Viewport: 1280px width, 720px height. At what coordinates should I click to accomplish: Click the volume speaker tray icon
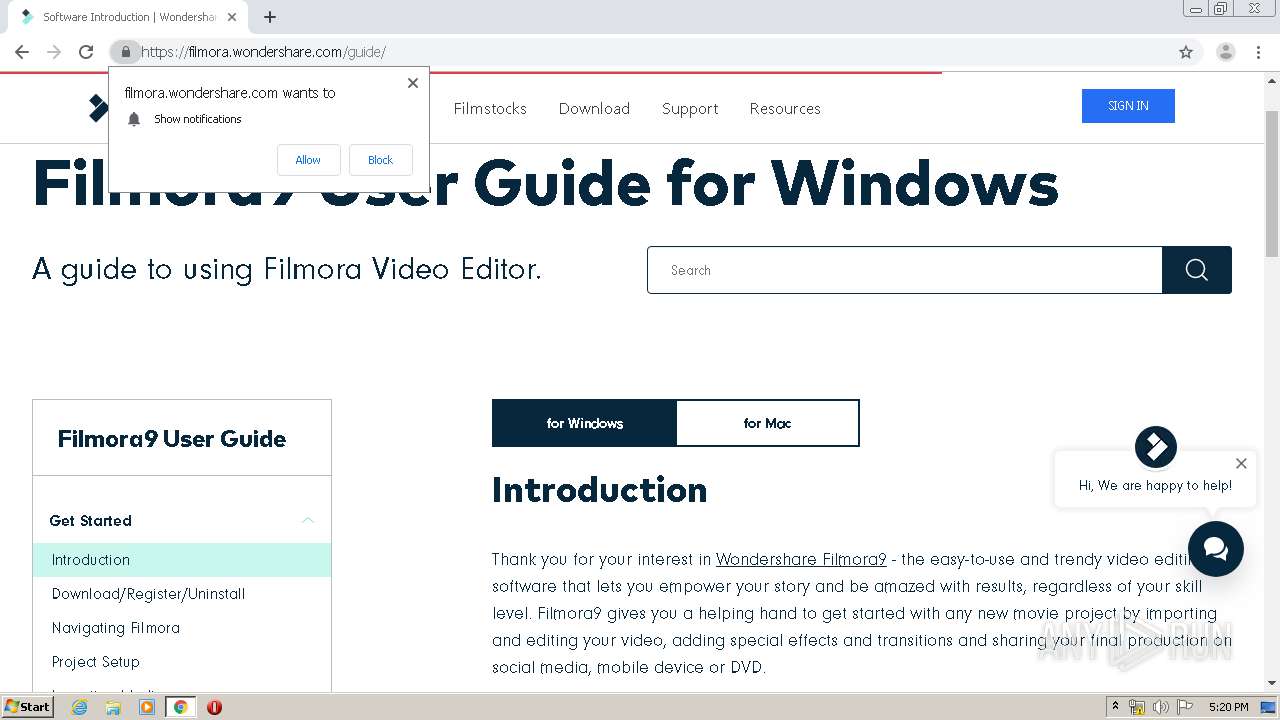1161,707
